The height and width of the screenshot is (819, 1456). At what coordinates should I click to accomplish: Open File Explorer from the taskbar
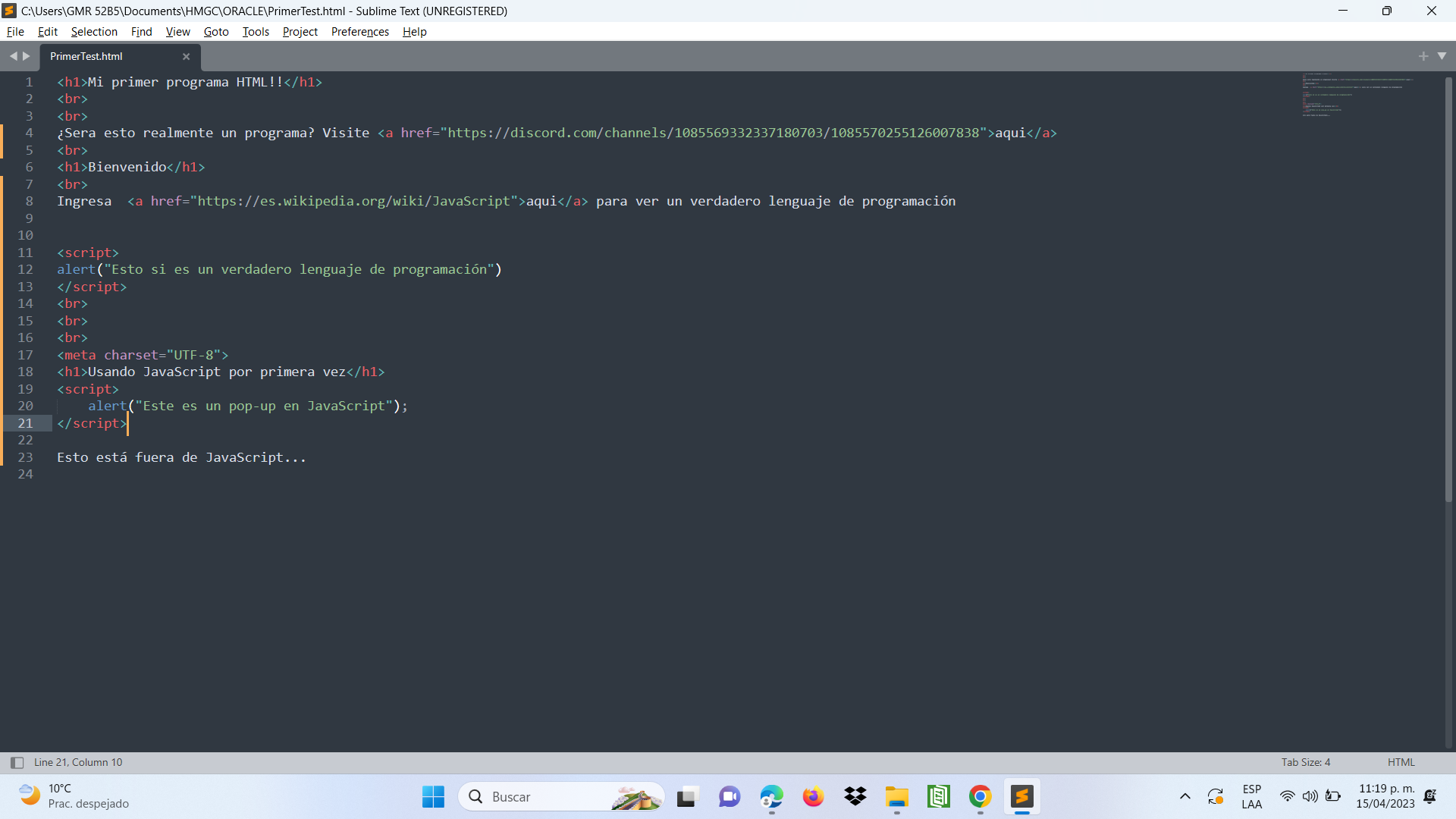(x=896, y=796)
